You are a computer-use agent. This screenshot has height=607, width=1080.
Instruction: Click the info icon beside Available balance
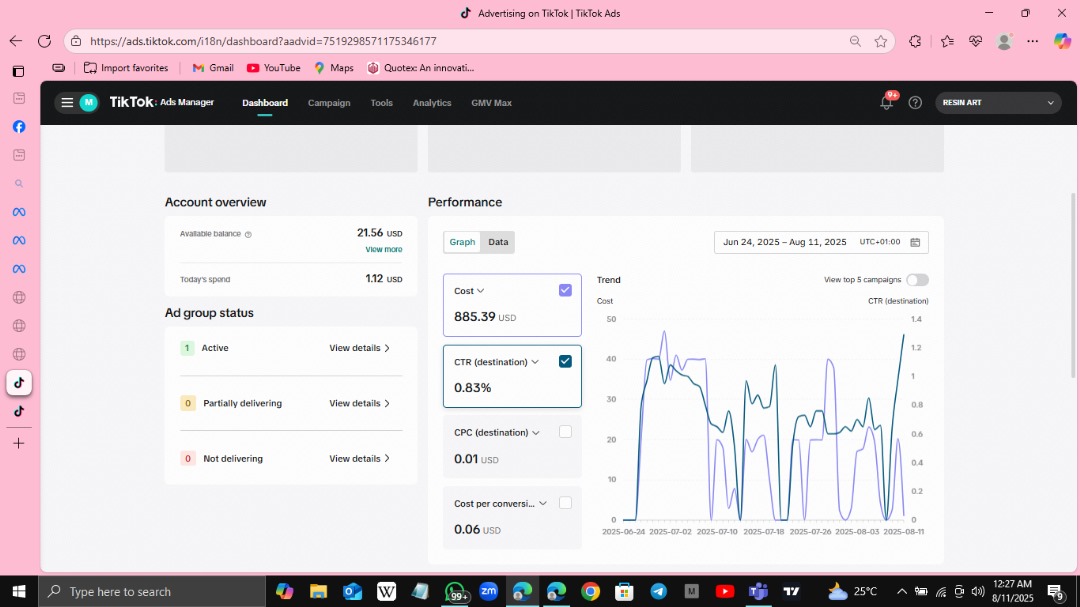[248, 234]
